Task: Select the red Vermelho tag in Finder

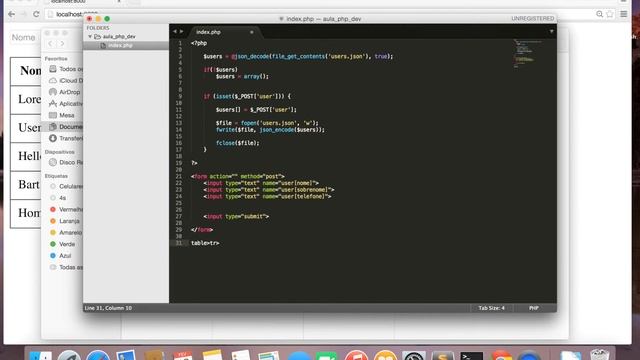Action: coord(66,209)
